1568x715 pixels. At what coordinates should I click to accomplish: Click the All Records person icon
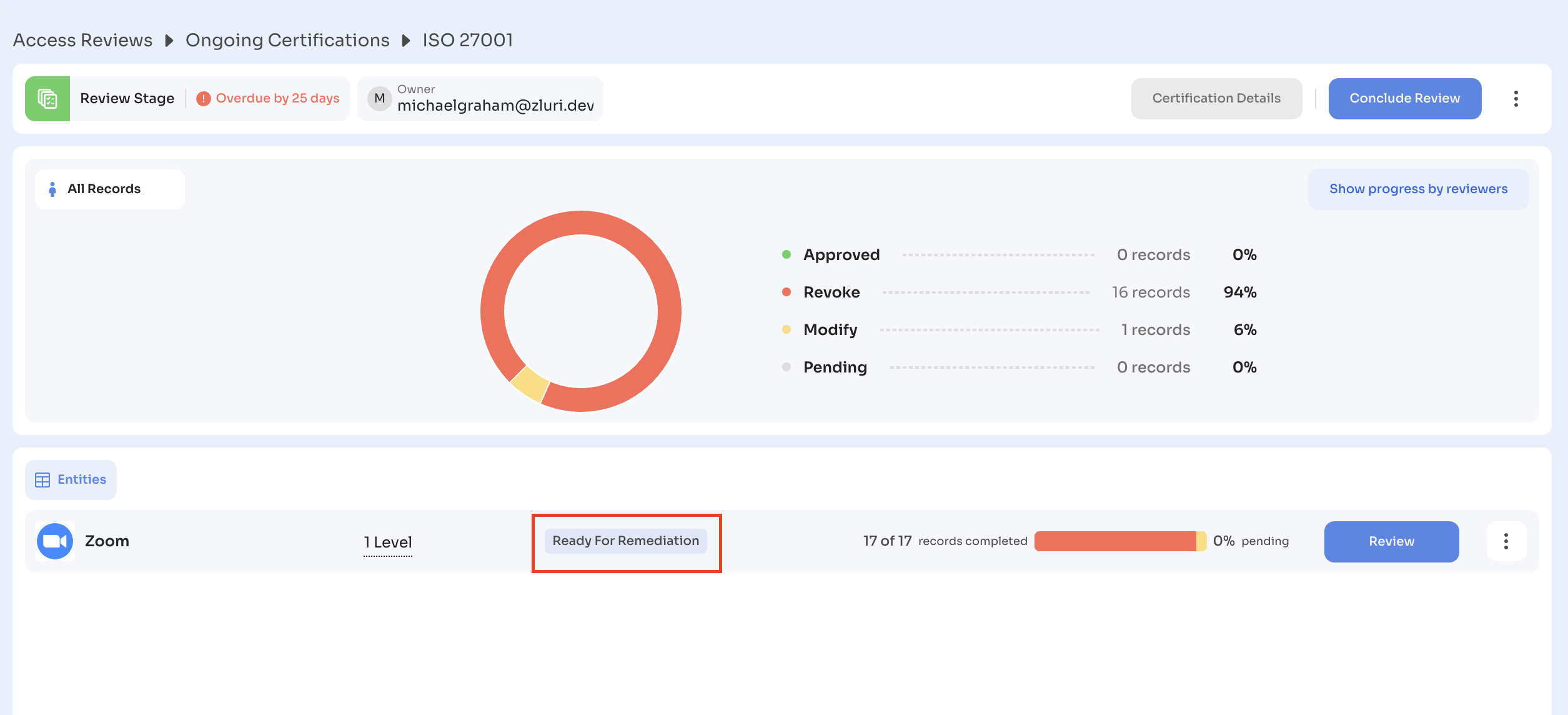[52, 189]
